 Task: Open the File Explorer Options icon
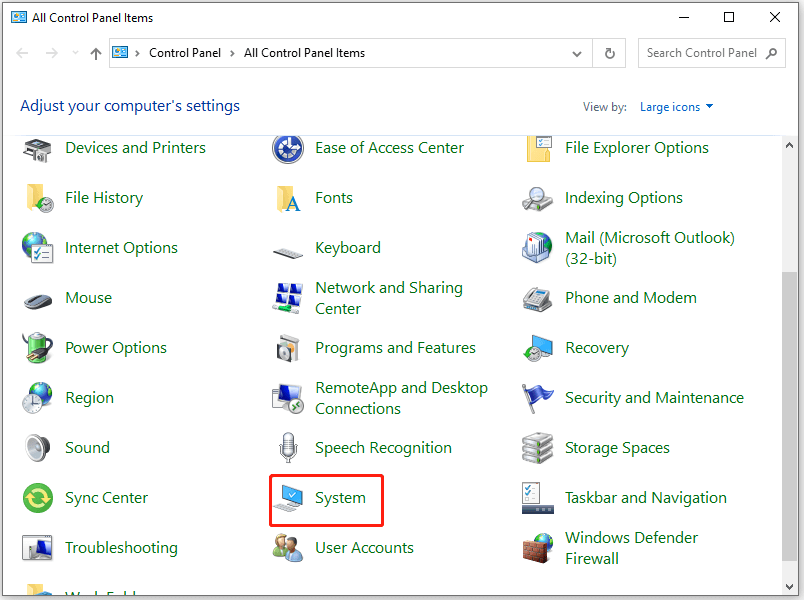pyautogui.click(x=538, y=148)
